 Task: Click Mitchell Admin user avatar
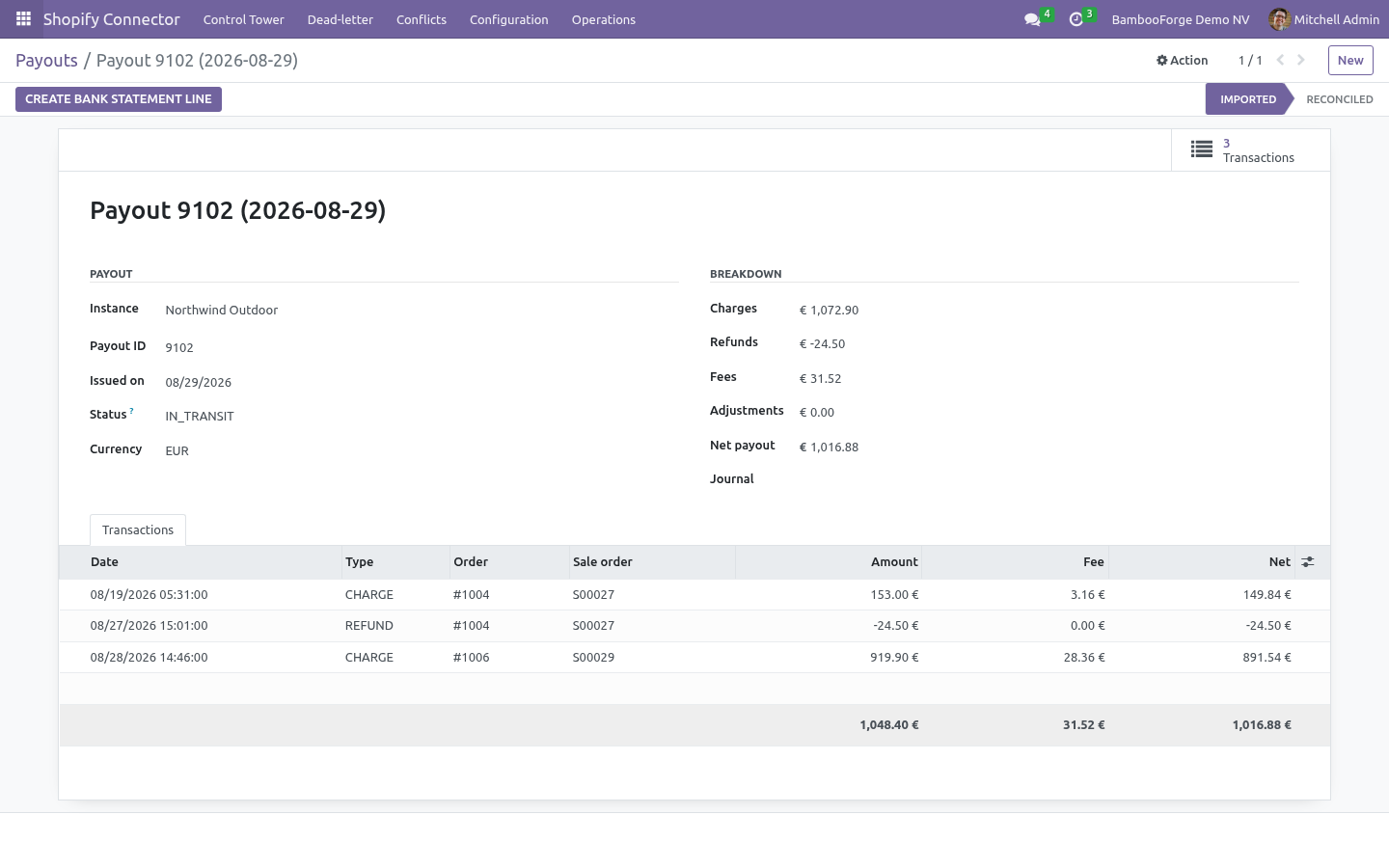point(1279,19)
